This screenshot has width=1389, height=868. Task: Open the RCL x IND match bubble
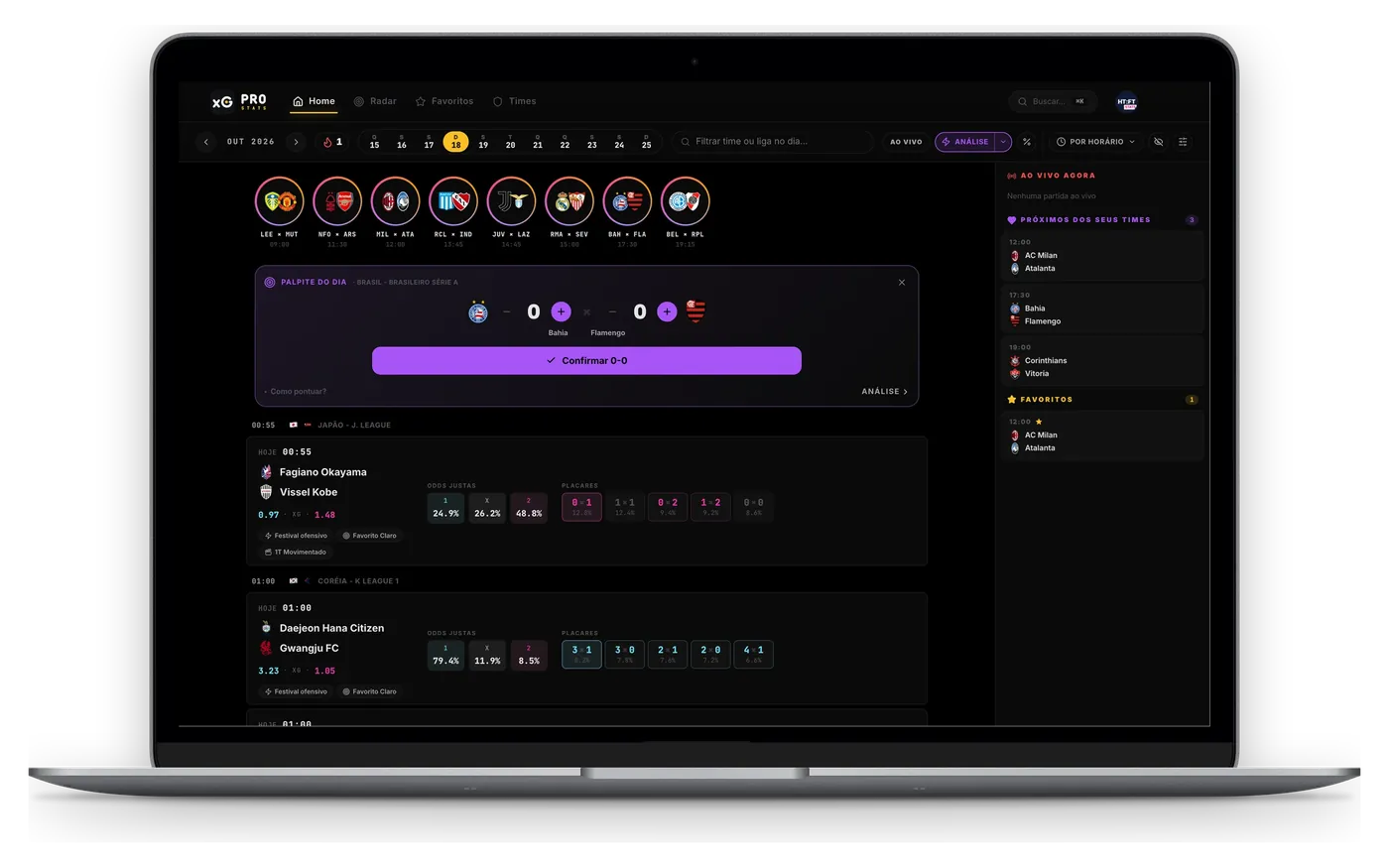[453, 201]
